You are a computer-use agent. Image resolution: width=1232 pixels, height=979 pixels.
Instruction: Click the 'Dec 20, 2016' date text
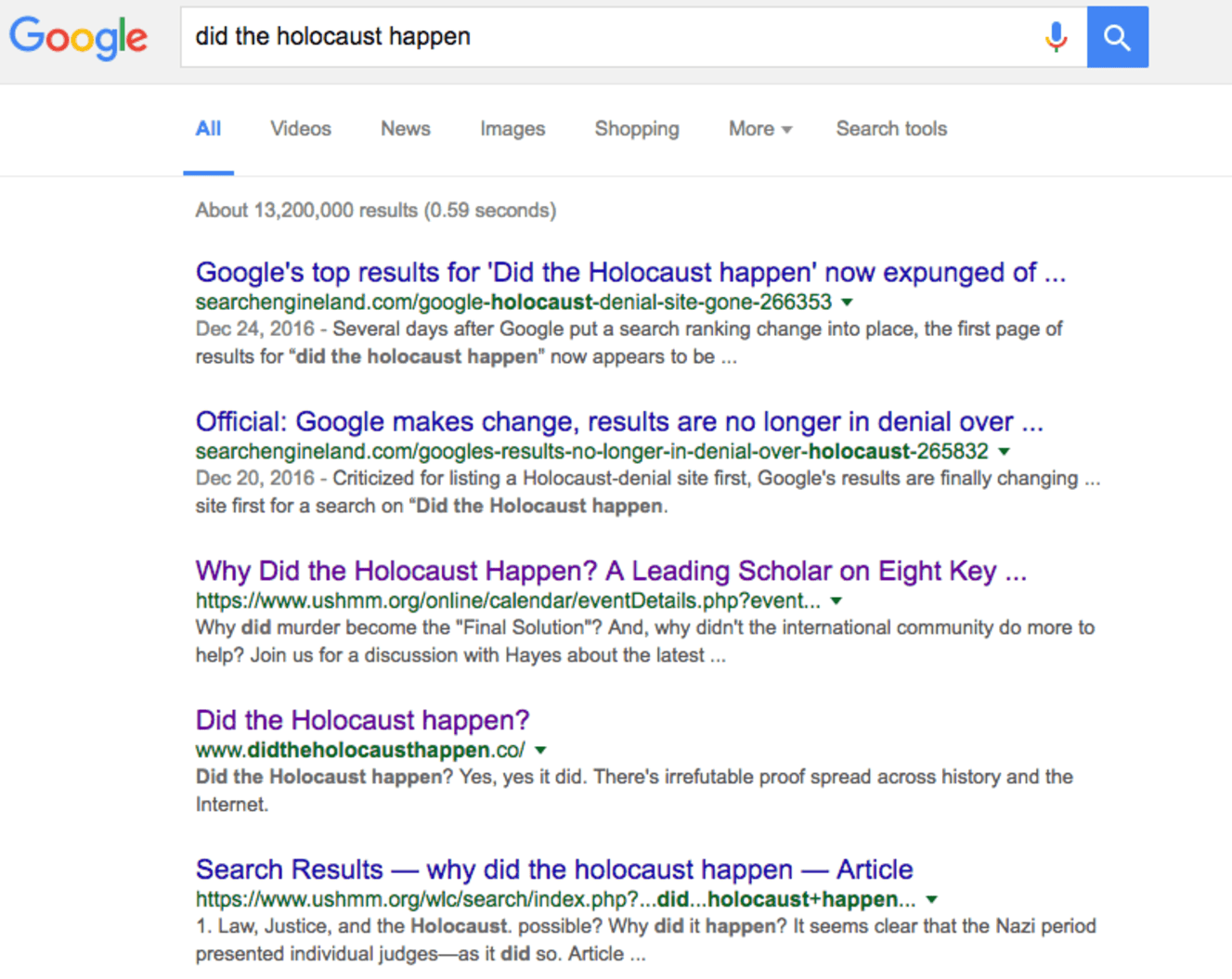point(254,479)
